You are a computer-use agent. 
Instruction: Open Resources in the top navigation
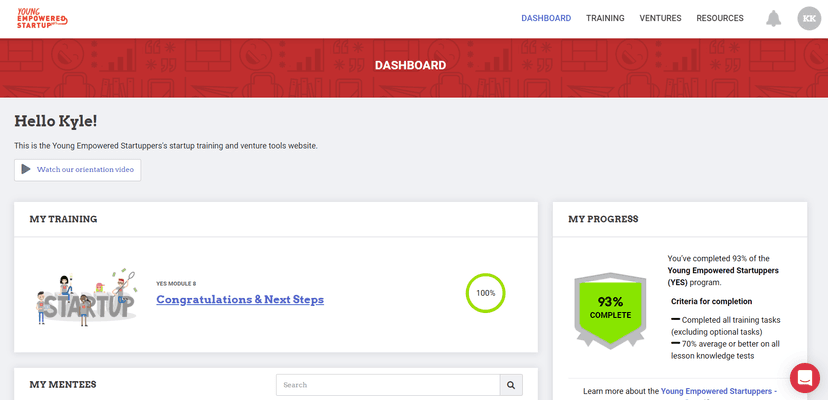[720, 18]
